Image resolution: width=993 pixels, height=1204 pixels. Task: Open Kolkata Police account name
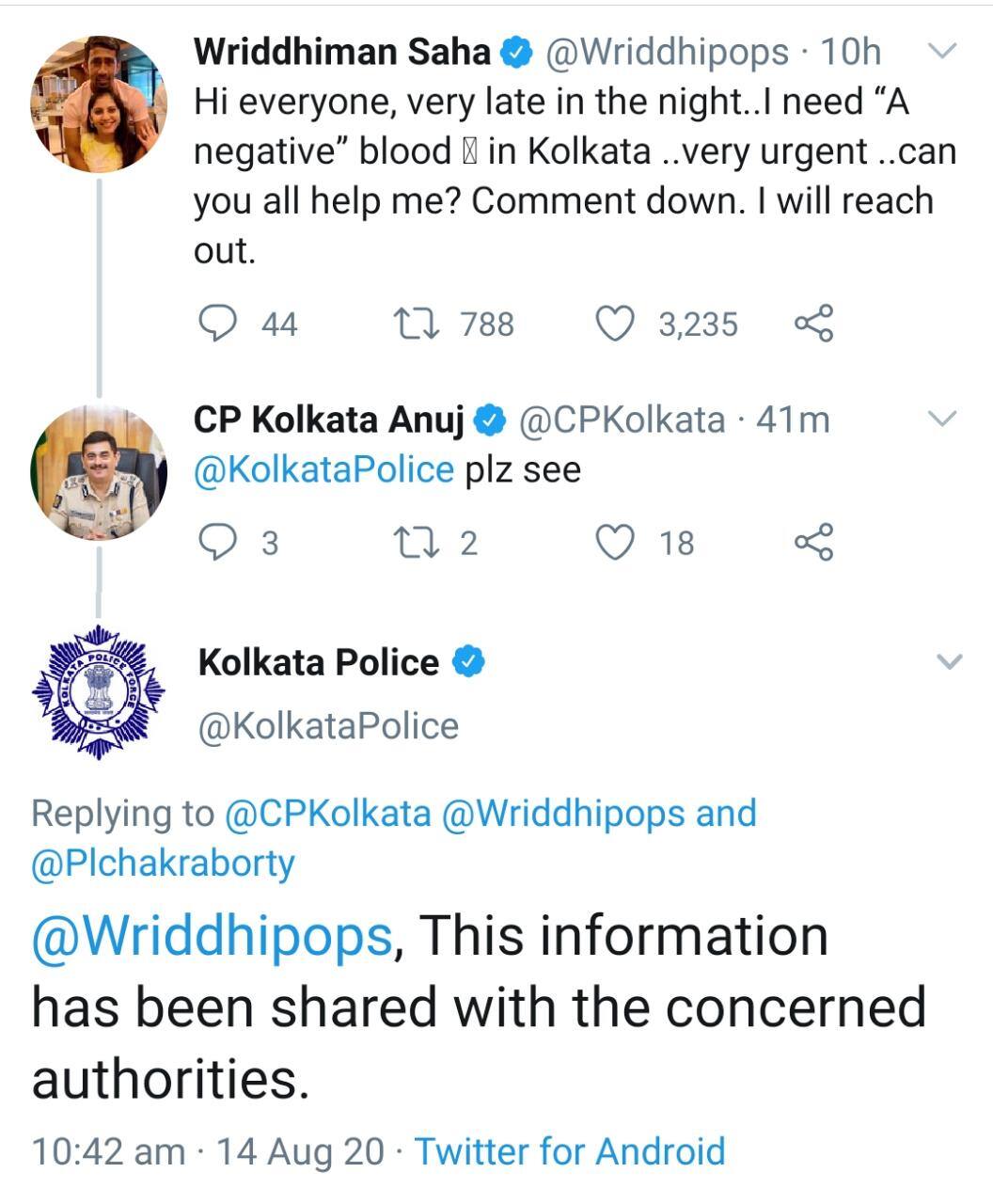pos(318,662)
